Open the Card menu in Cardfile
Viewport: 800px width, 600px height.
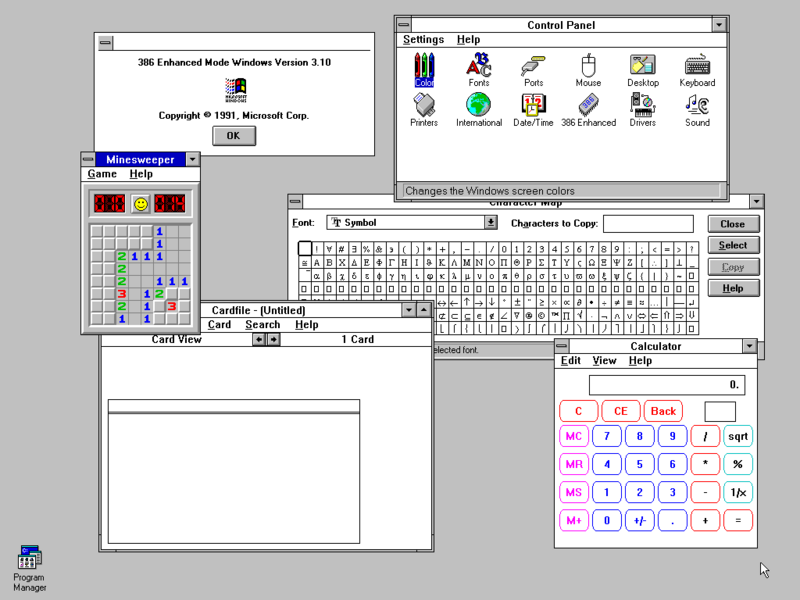tap(219, 324)
